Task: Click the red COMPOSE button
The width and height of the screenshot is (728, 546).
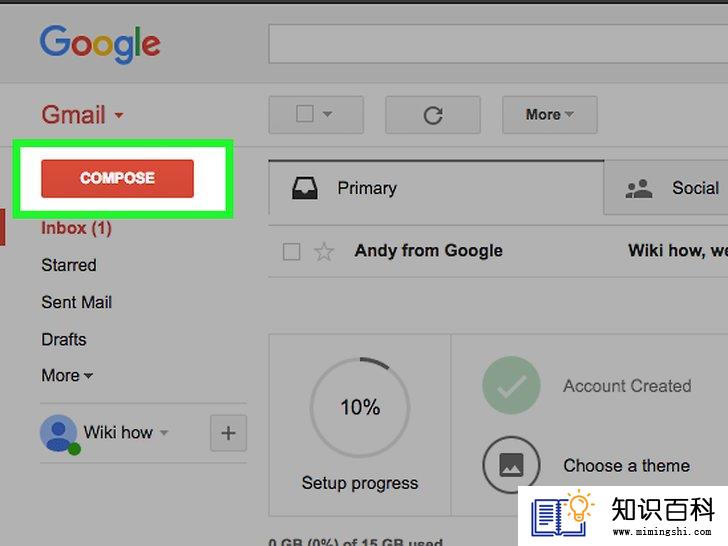Action: click(x=117, y=178)
